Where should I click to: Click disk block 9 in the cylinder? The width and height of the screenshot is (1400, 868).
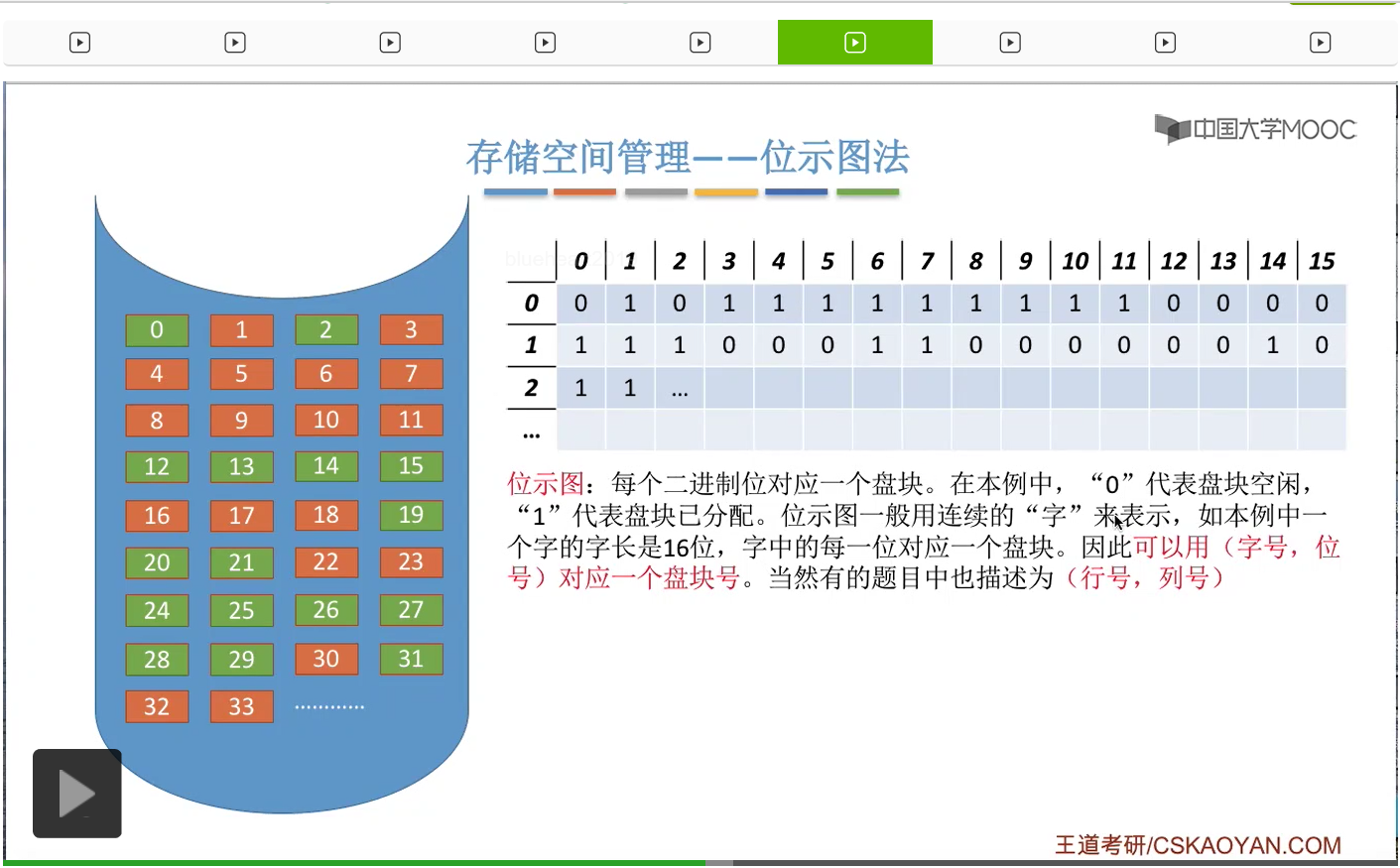point(241,421)
